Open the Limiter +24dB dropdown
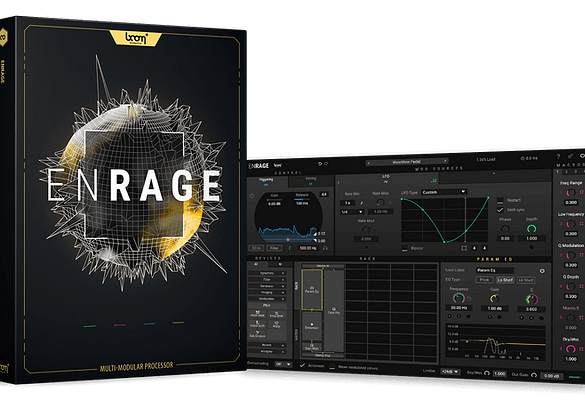The height and width of the screenshot is (400, 585). pyautogui.click(x=450, y=372)
